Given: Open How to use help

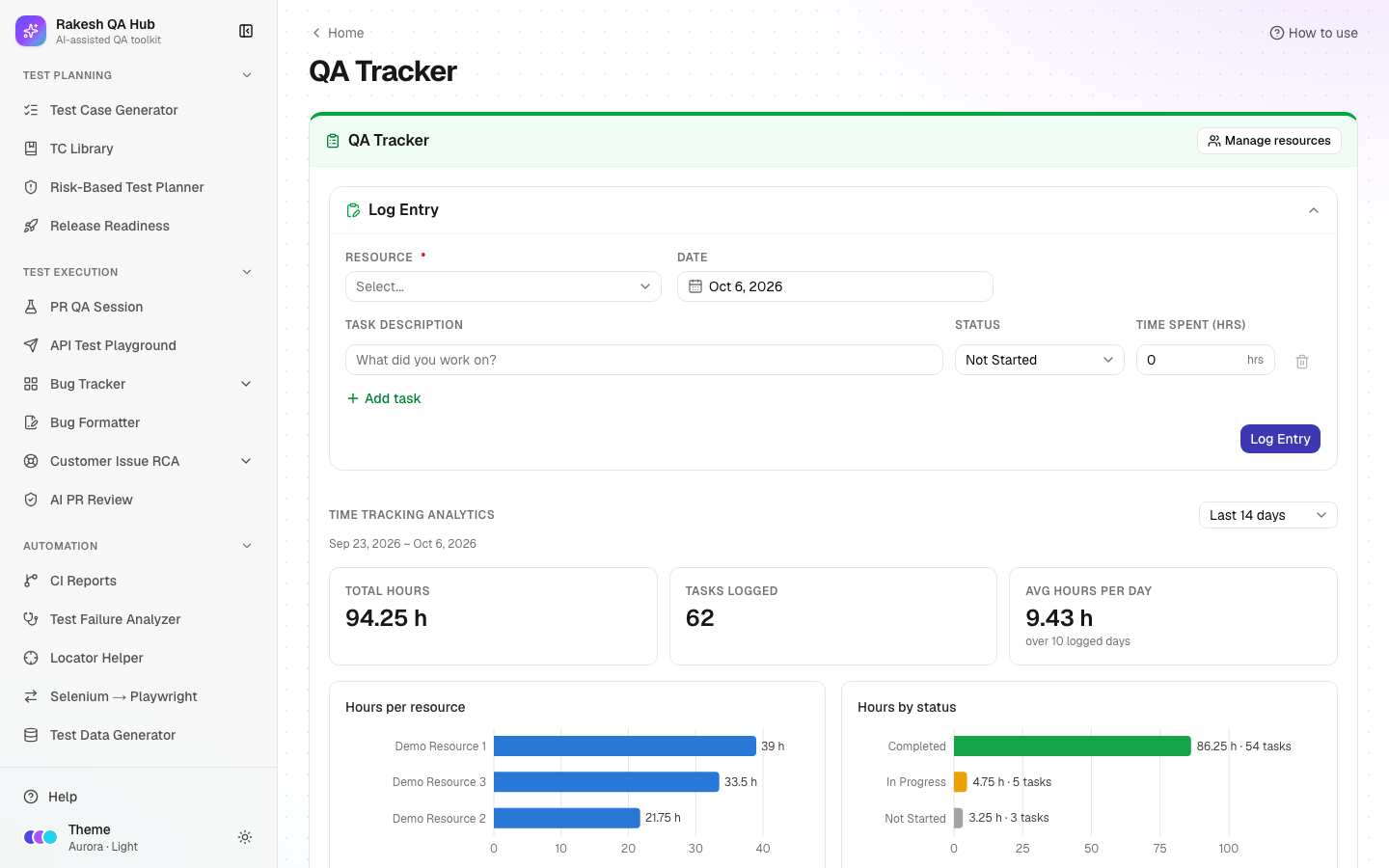Looking at the screenshot, I should [1314, 33].
